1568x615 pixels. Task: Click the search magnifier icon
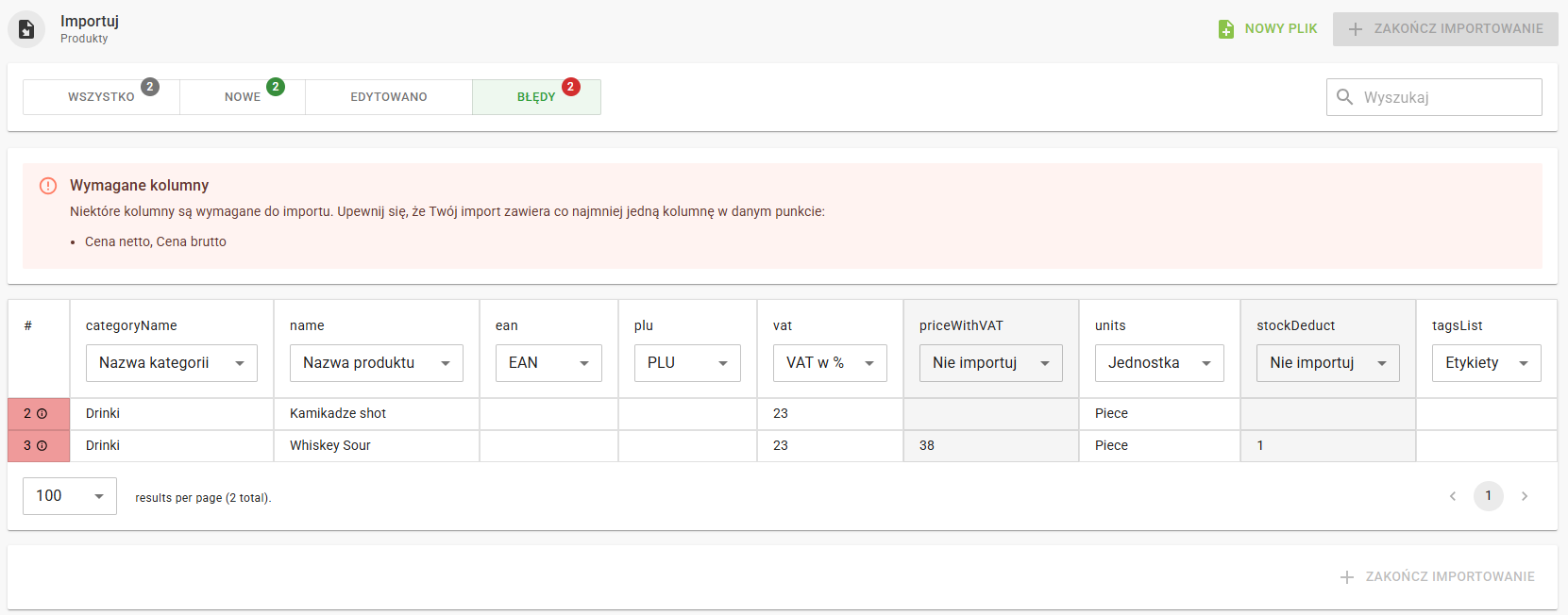point(1345,97)
